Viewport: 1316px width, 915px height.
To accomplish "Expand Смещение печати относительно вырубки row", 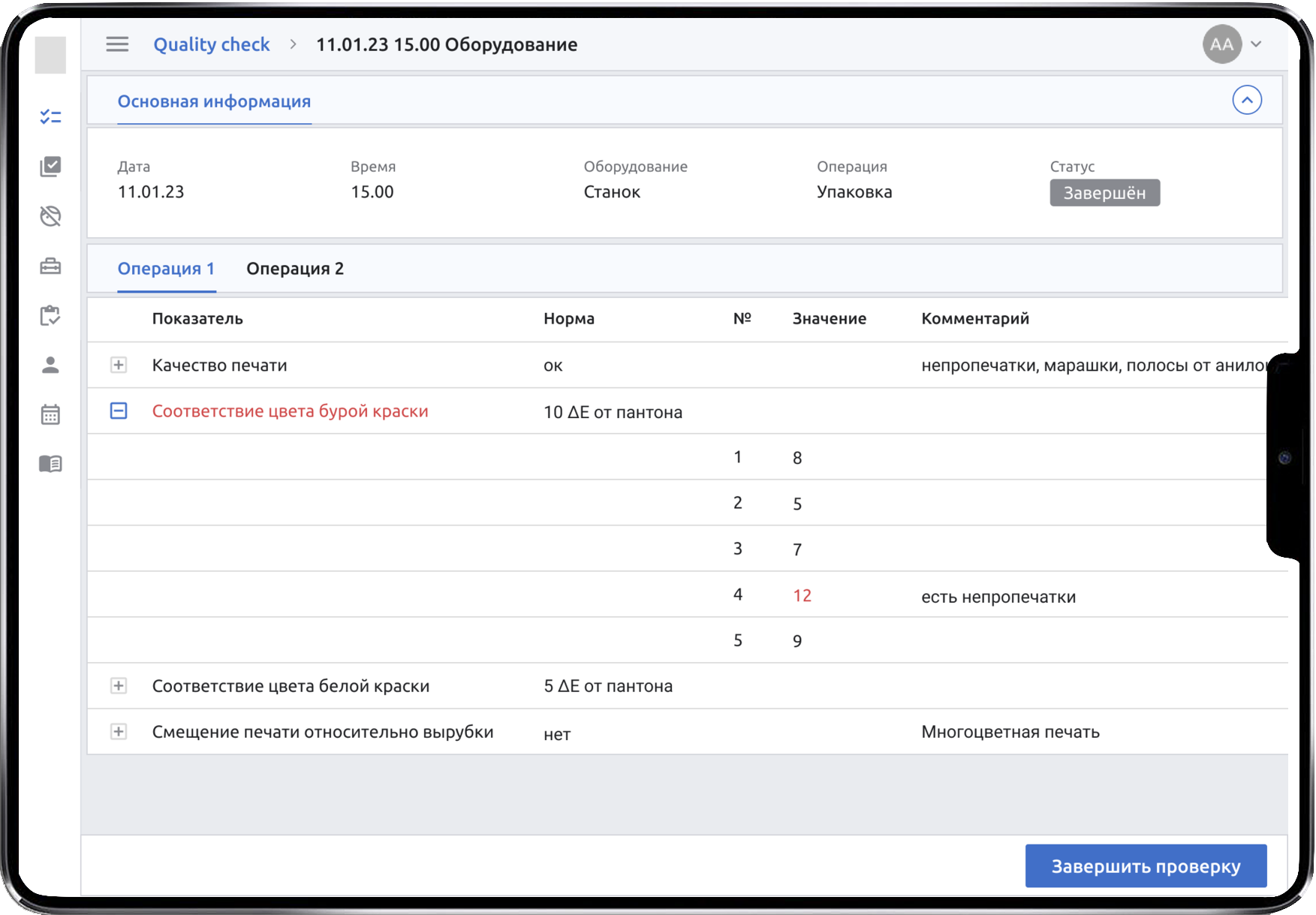I will [119, 732].
